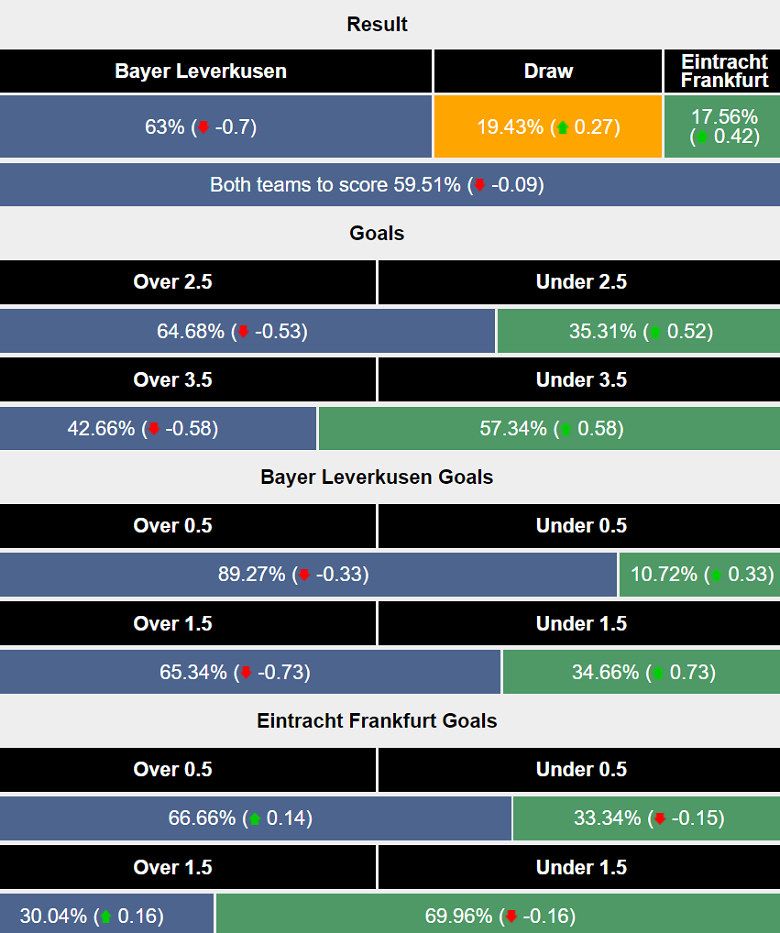Image resolution: width=780 pixels, height=933 pixels.
Task: Click the Under 3.5 goals header
Action: pos(581,380)
